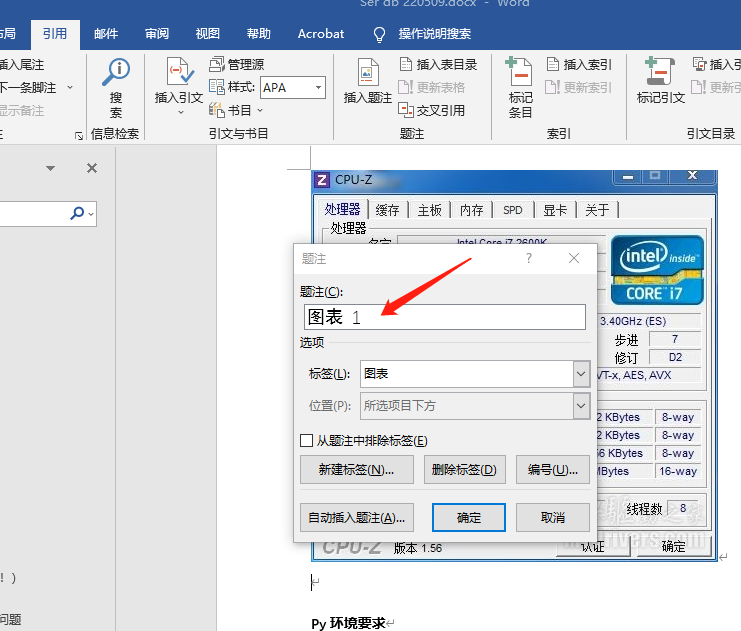Expand 插入引文 dropdown arrow
Image resolution: width=741 pixels, height=631 pixels.
[180, 112]
